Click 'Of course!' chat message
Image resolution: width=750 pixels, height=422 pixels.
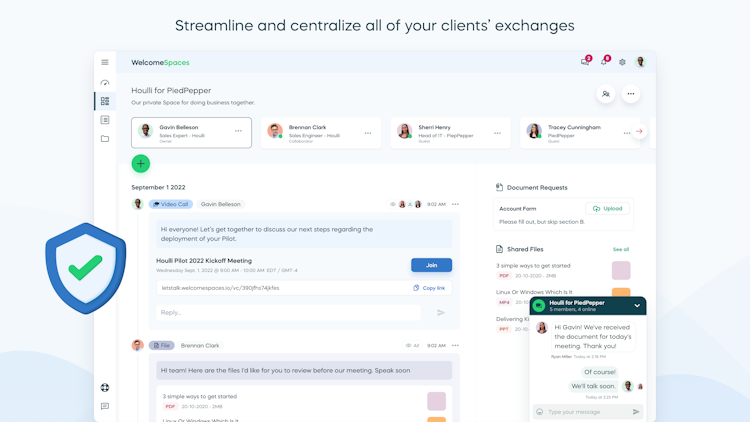pyautogui.click(x=600, y=372)
